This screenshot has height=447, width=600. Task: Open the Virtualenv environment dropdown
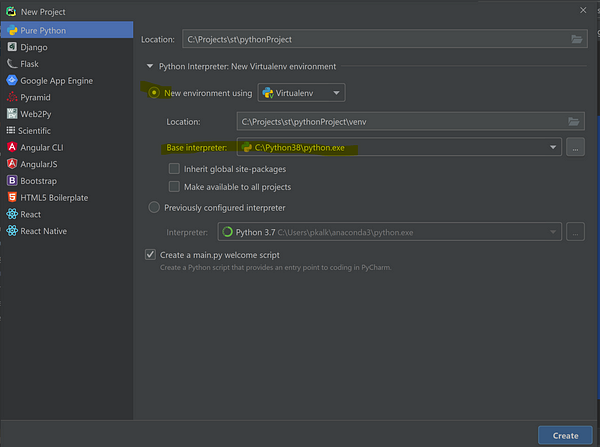coord(302,93)
